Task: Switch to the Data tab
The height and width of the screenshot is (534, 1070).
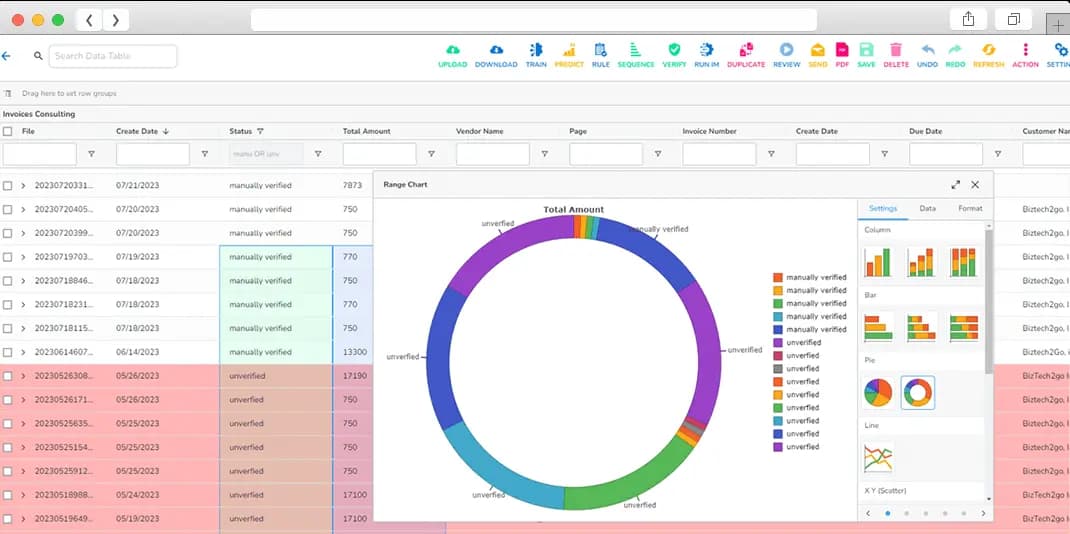Action: tap(927, 208)
